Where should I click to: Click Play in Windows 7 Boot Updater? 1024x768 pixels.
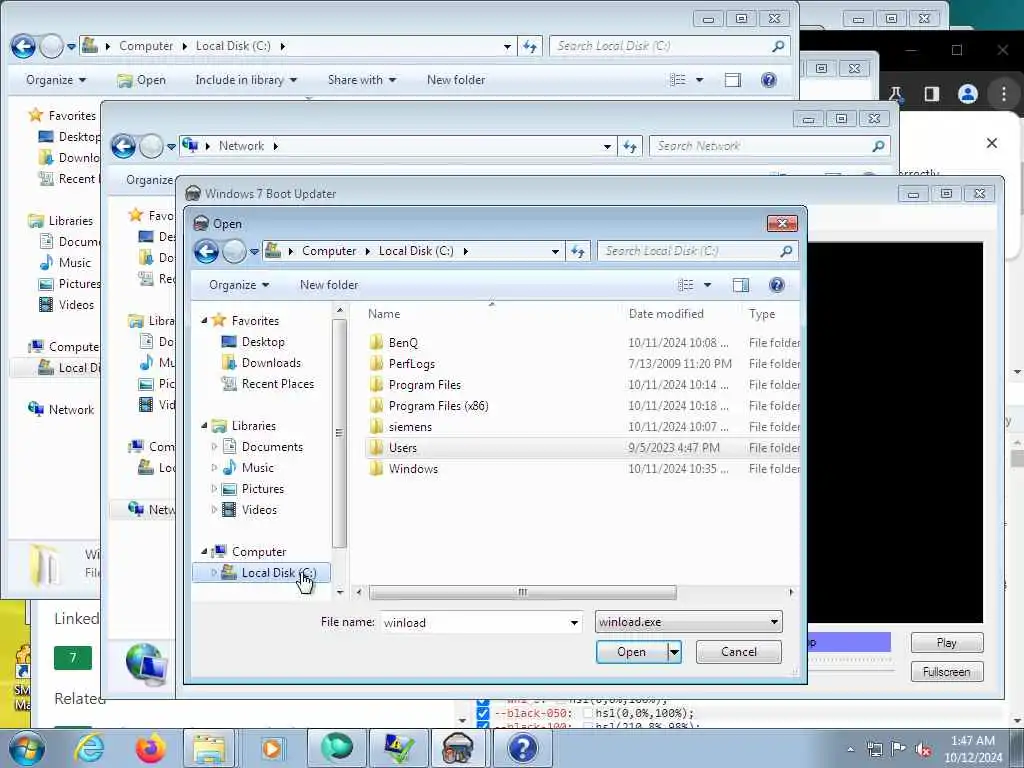click(x=947, y=643)
